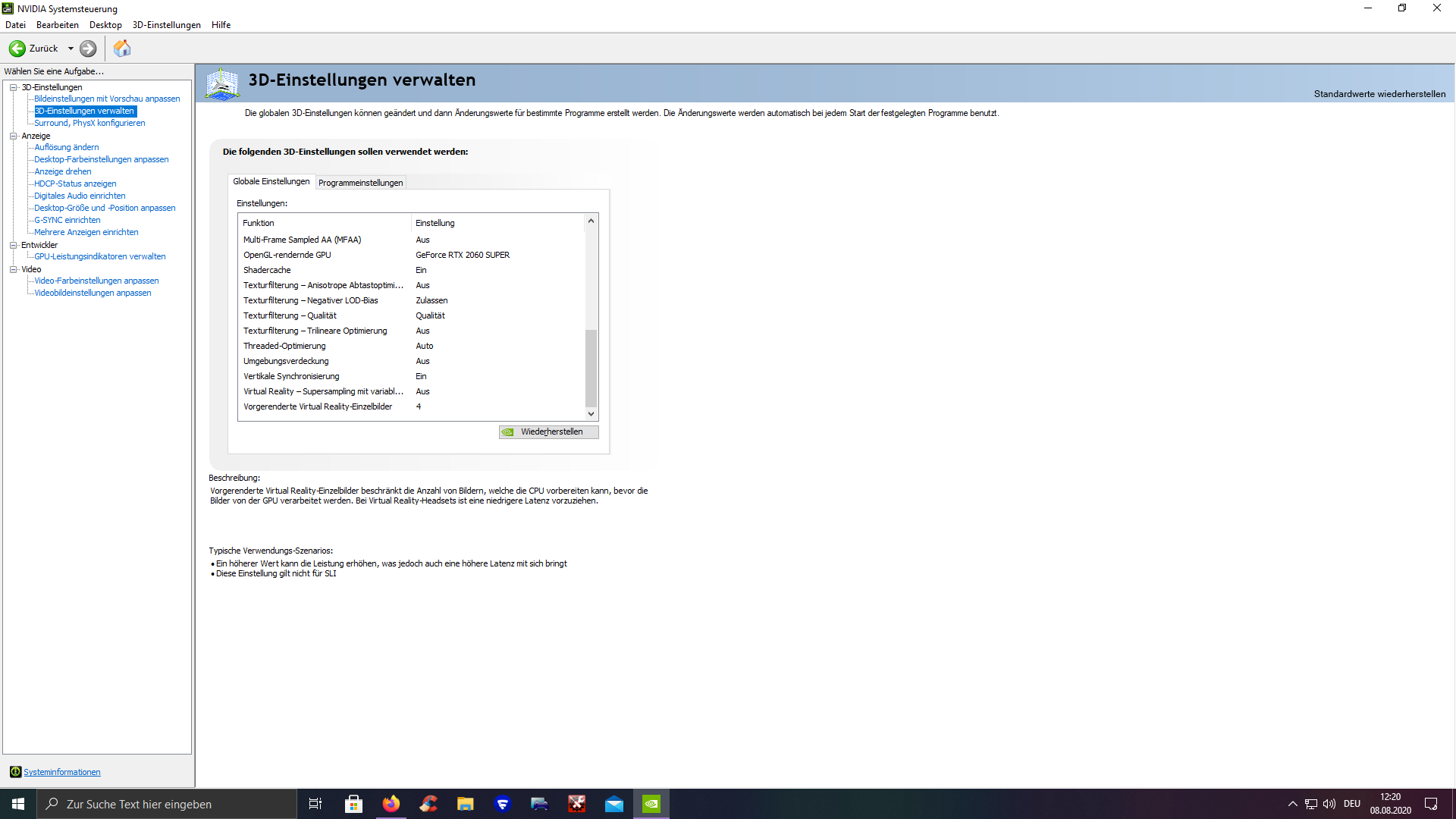Open the Windows Start button
The image size is (1456, 819).
pyautogui.click(x=18, y=804)
